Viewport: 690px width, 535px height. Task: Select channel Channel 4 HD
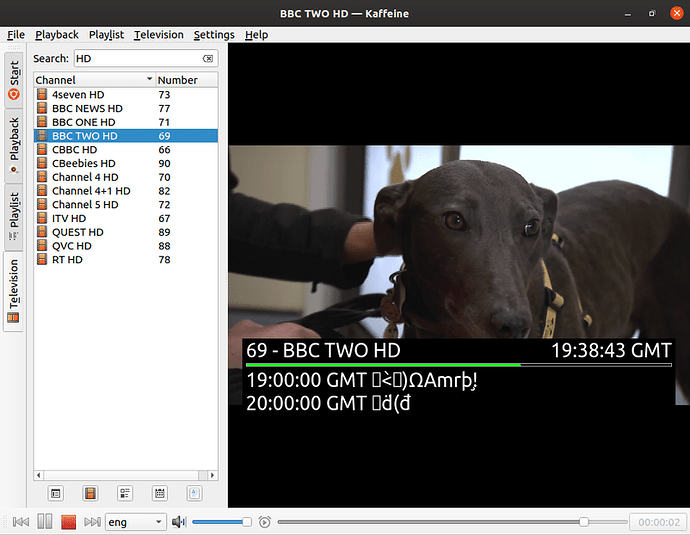click(x=126, y=177)
